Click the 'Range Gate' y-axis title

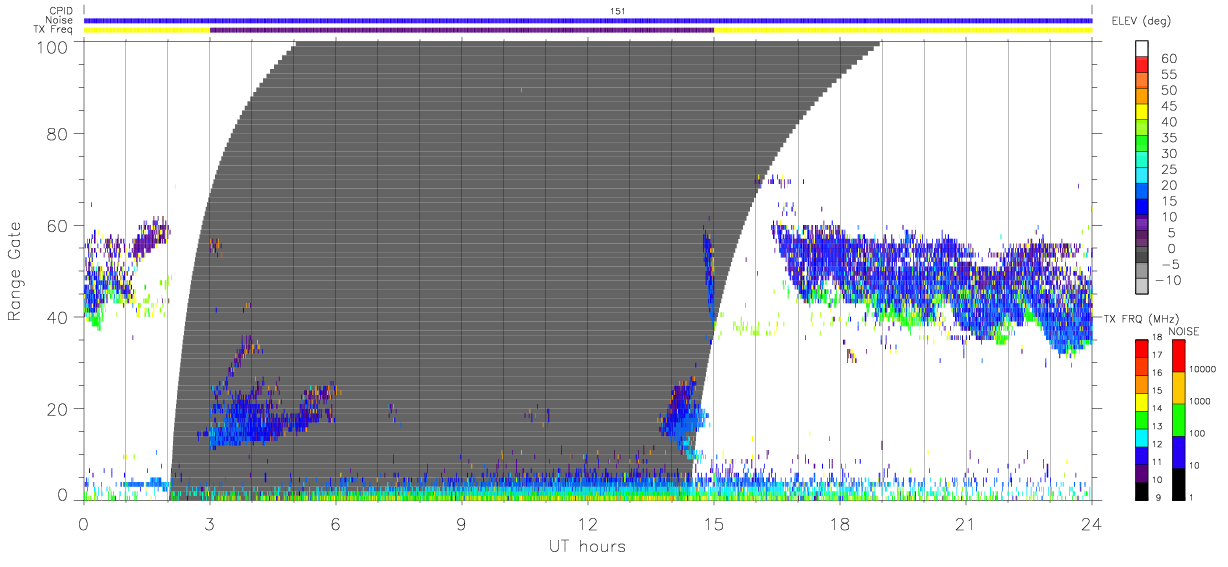coord(15,271)
